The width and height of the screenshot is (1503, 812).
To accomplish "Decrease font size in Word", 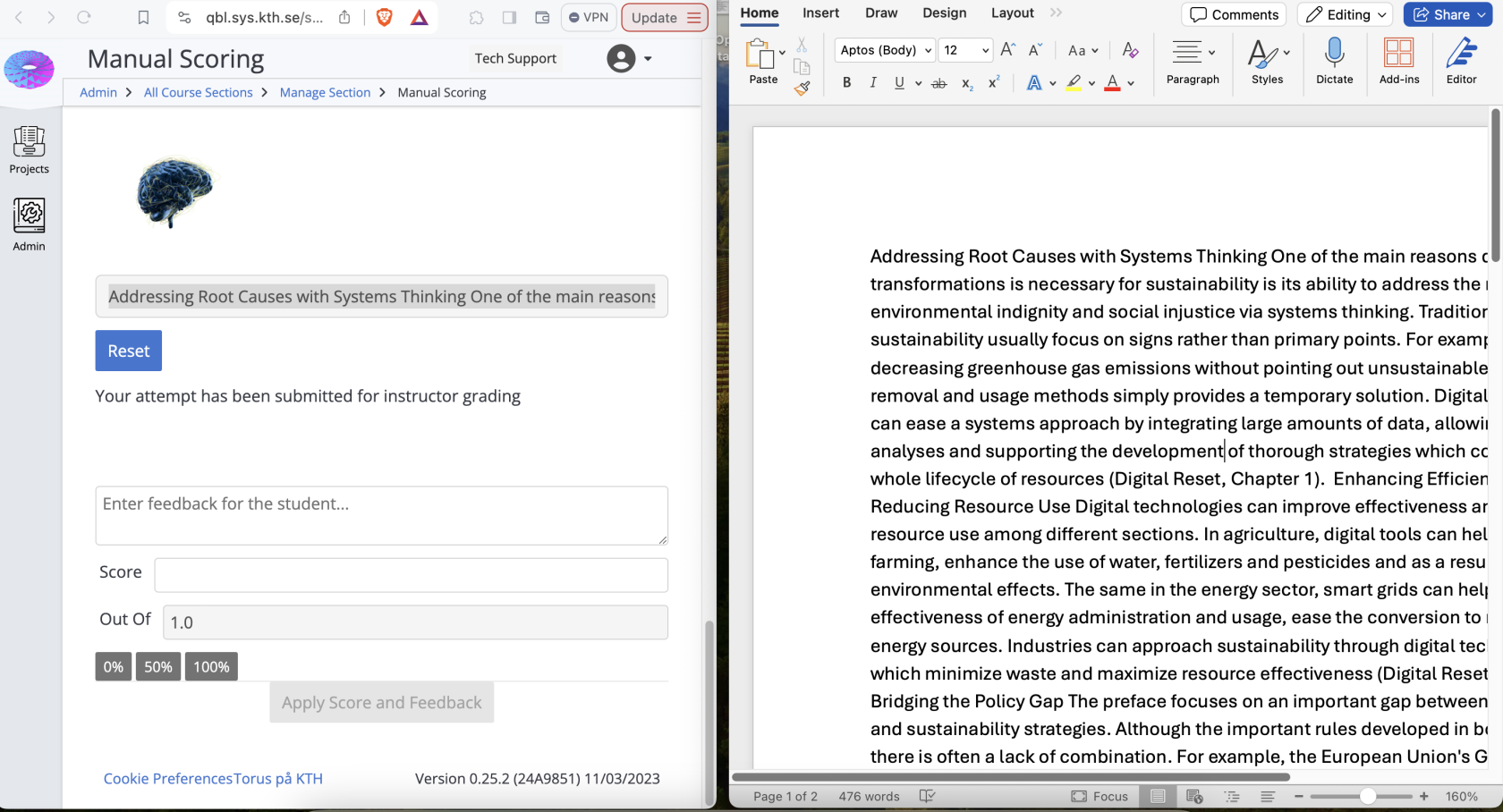I will (x=1035, y=50).
